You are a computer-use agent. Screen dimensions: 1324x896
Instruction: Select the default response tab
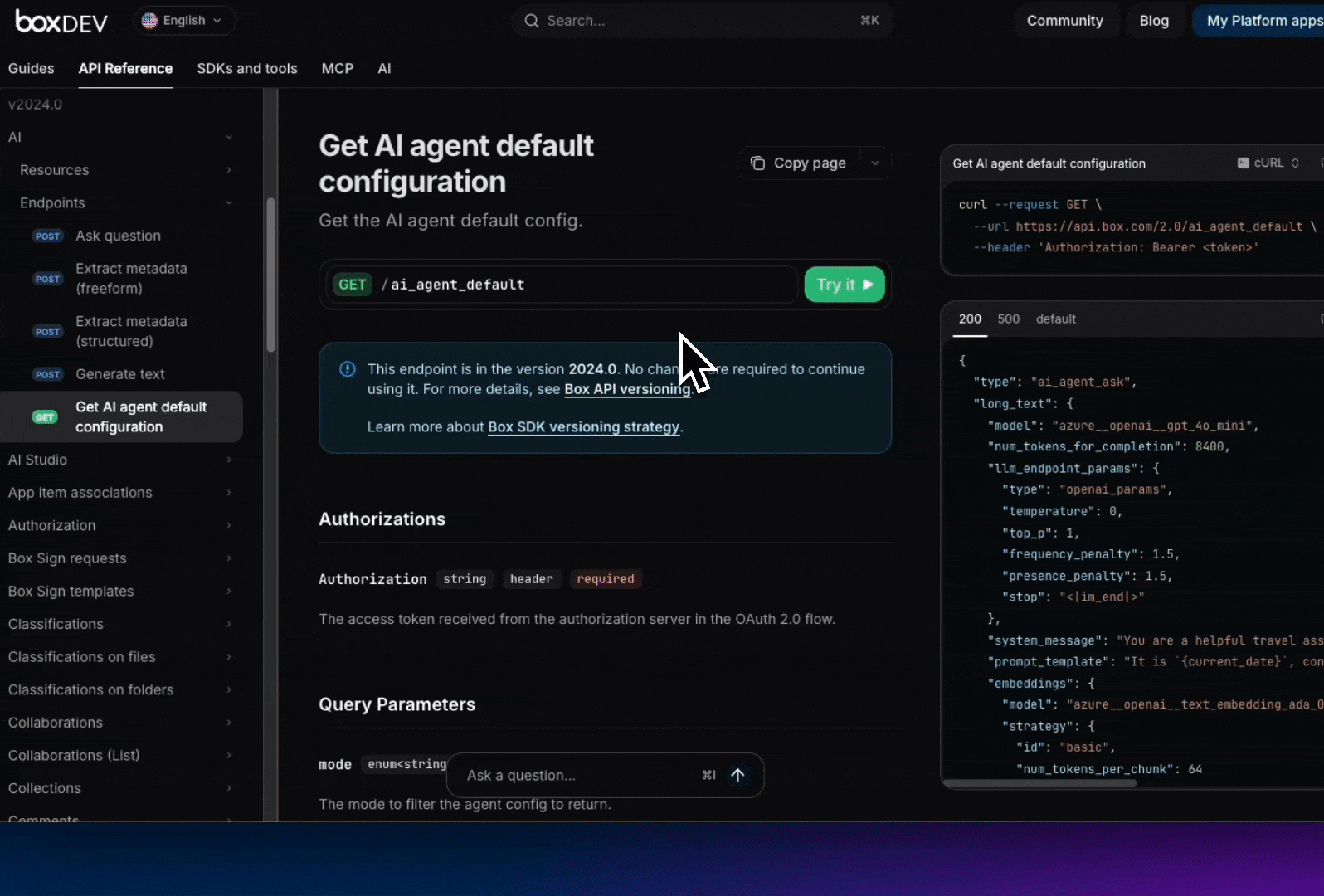coord(1056,319)
